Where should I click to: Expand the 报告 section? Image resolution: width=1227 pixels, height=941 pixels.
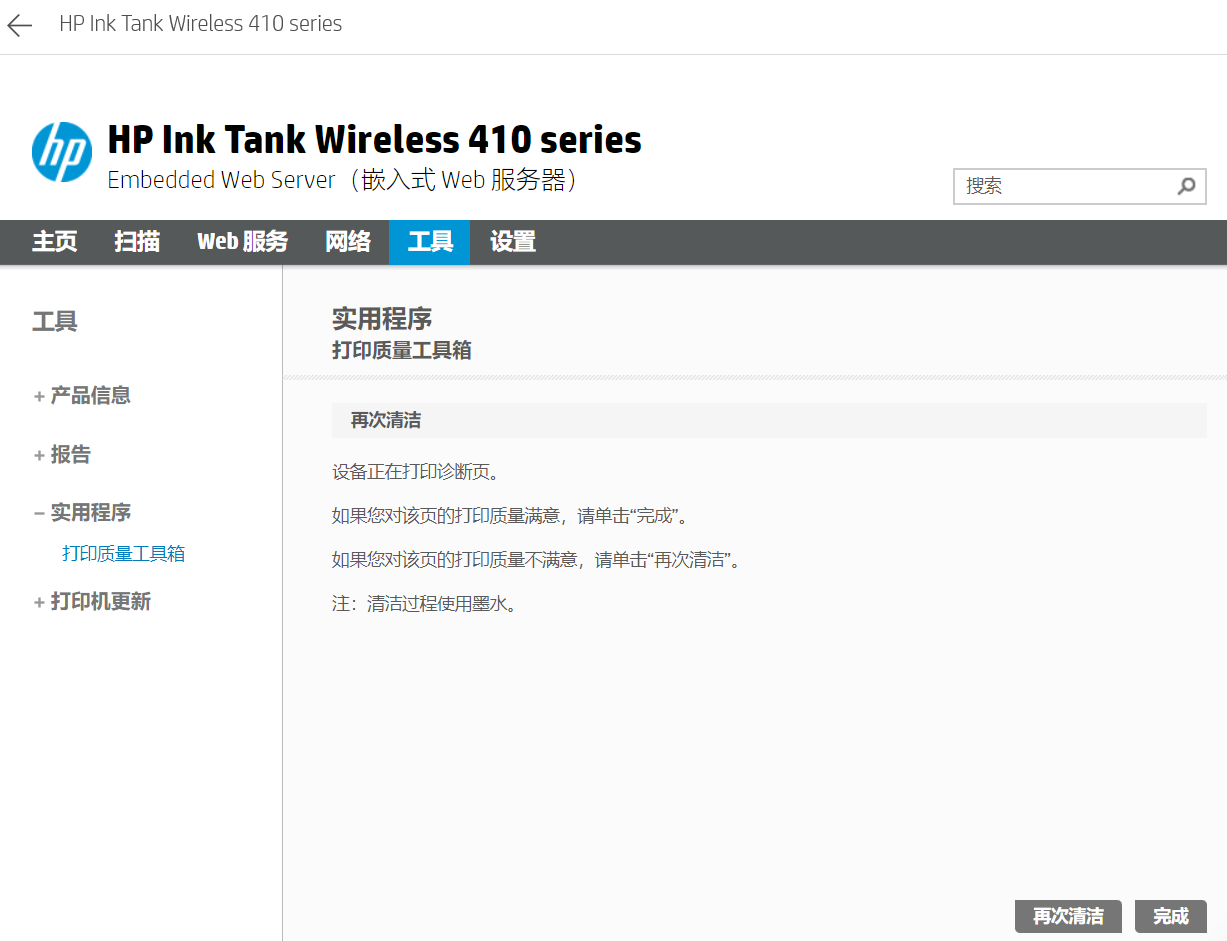pyautogui.click(x=71, y=454)
